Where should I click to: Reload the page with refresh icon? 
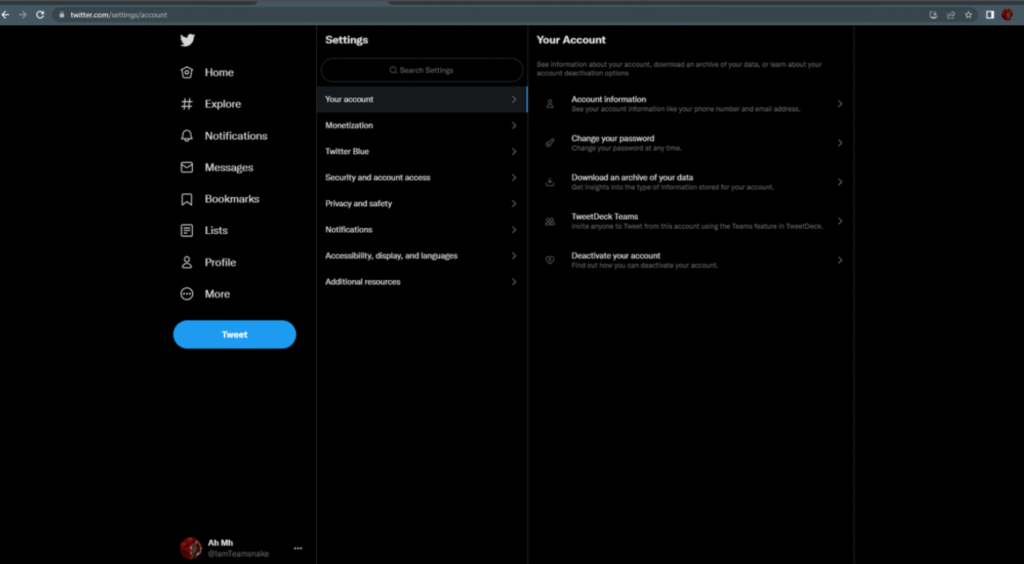(40, 14)
